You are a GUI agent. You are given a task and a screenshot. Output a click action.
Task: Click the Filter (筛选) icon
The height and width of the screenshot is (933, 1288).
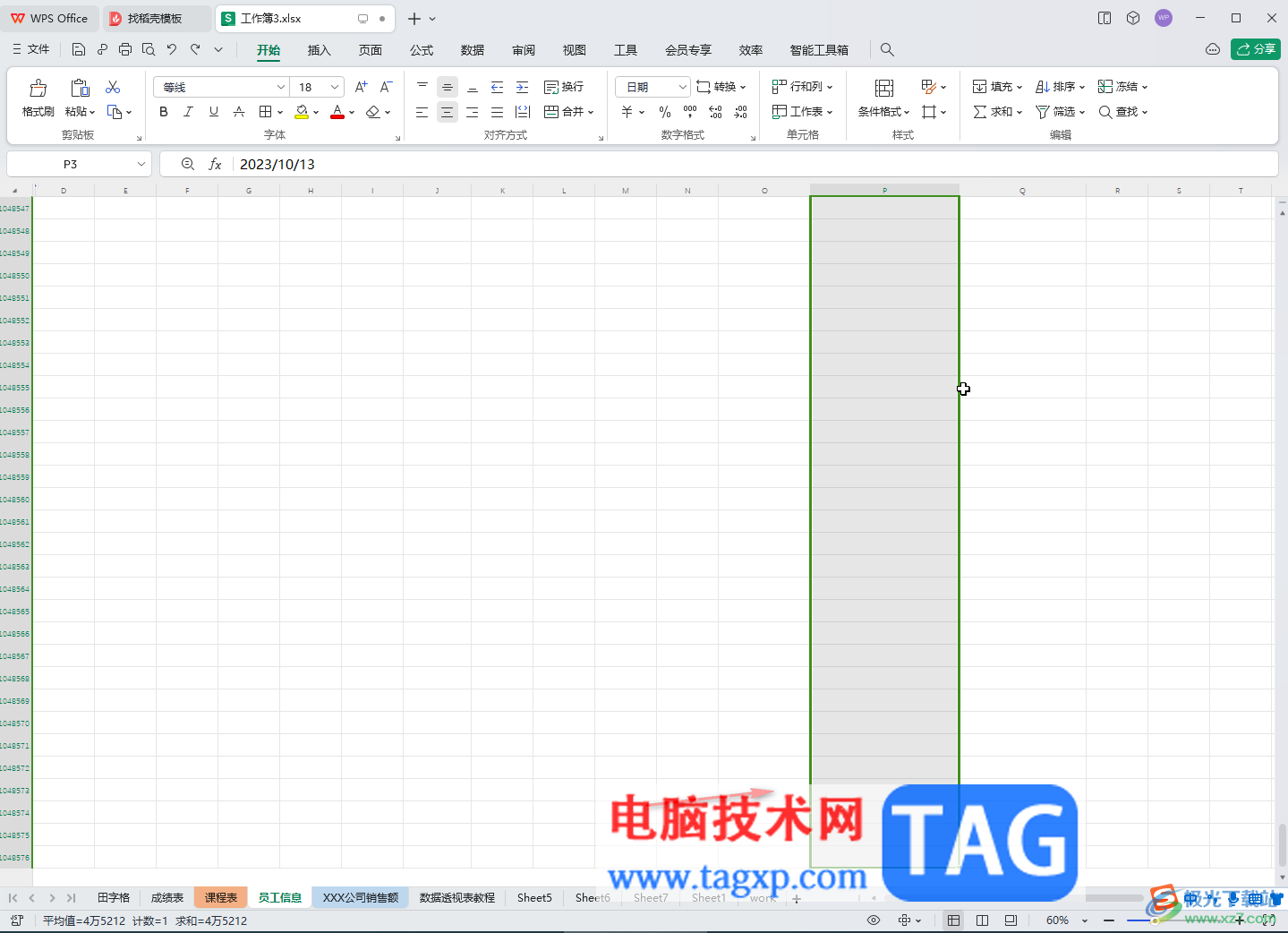[1043, 112]
